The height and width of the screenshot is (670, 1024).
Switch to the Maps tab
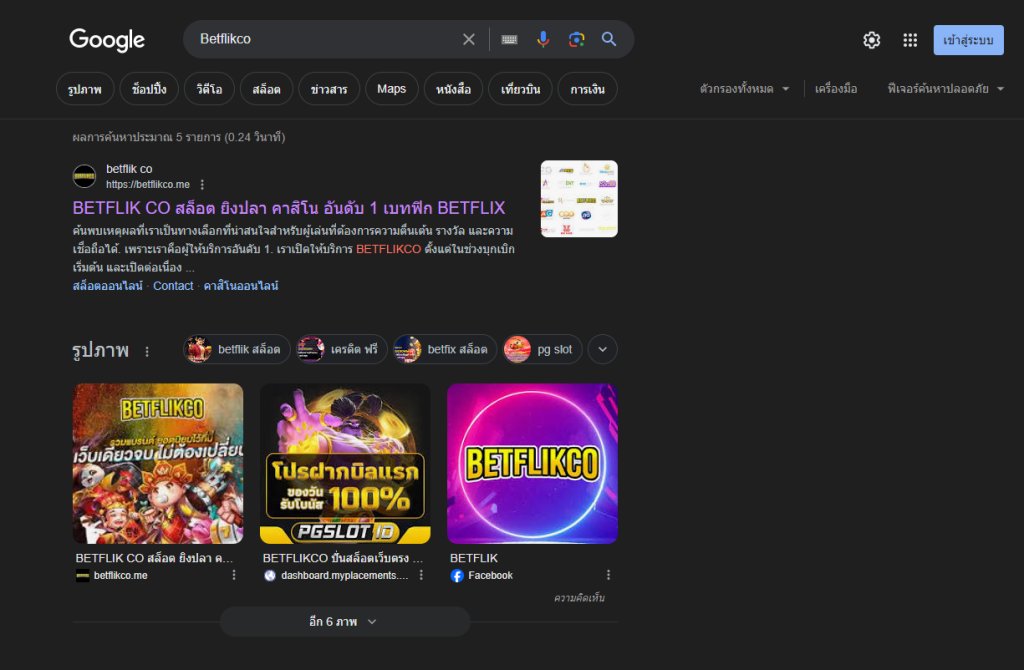click(391, 89)
